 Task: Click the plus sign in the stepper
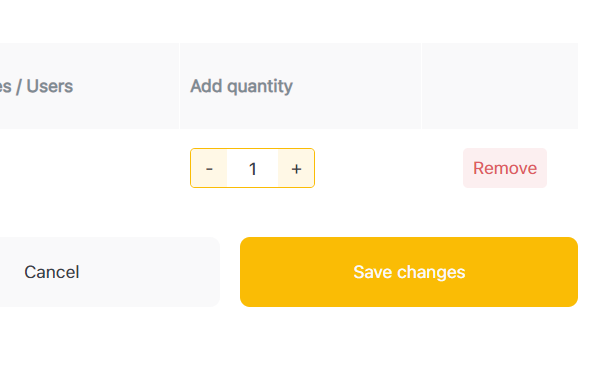[296, 168]
